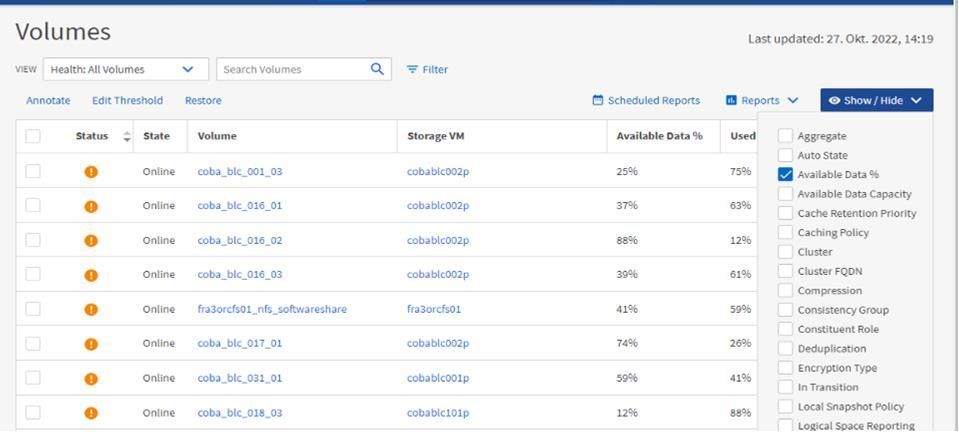Image resolution: width=959 pixels, height=432 pixels.
Task: Focus the Search Volumes input field
Action: tap(292, 69)
